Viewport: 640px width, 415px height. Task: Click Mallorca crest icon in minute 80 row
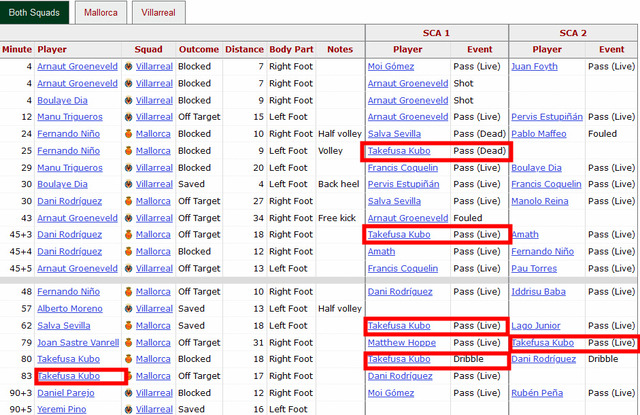click(129, 359)
